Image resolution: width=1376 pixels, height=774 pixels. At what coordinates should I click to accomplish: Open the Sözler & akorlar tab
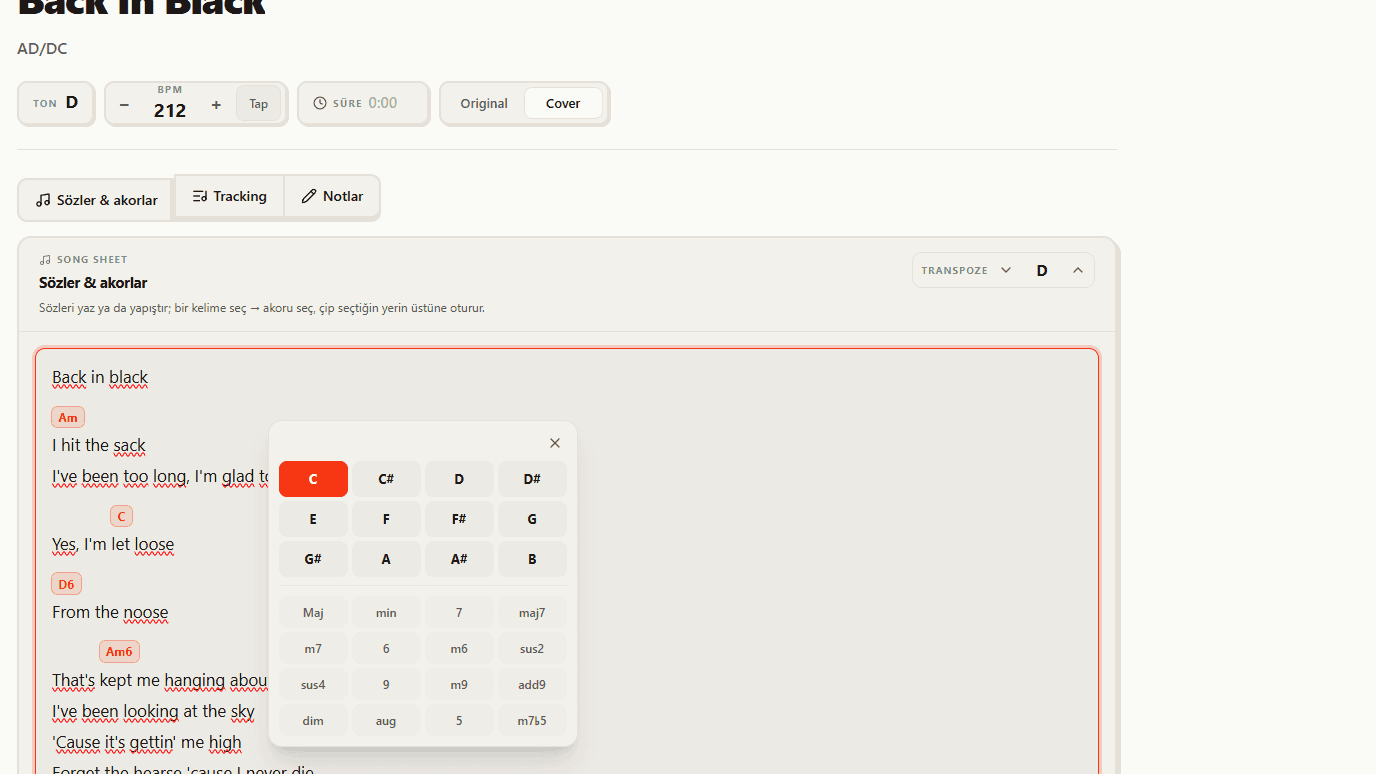pyautogui.click(x=97, y=200)
